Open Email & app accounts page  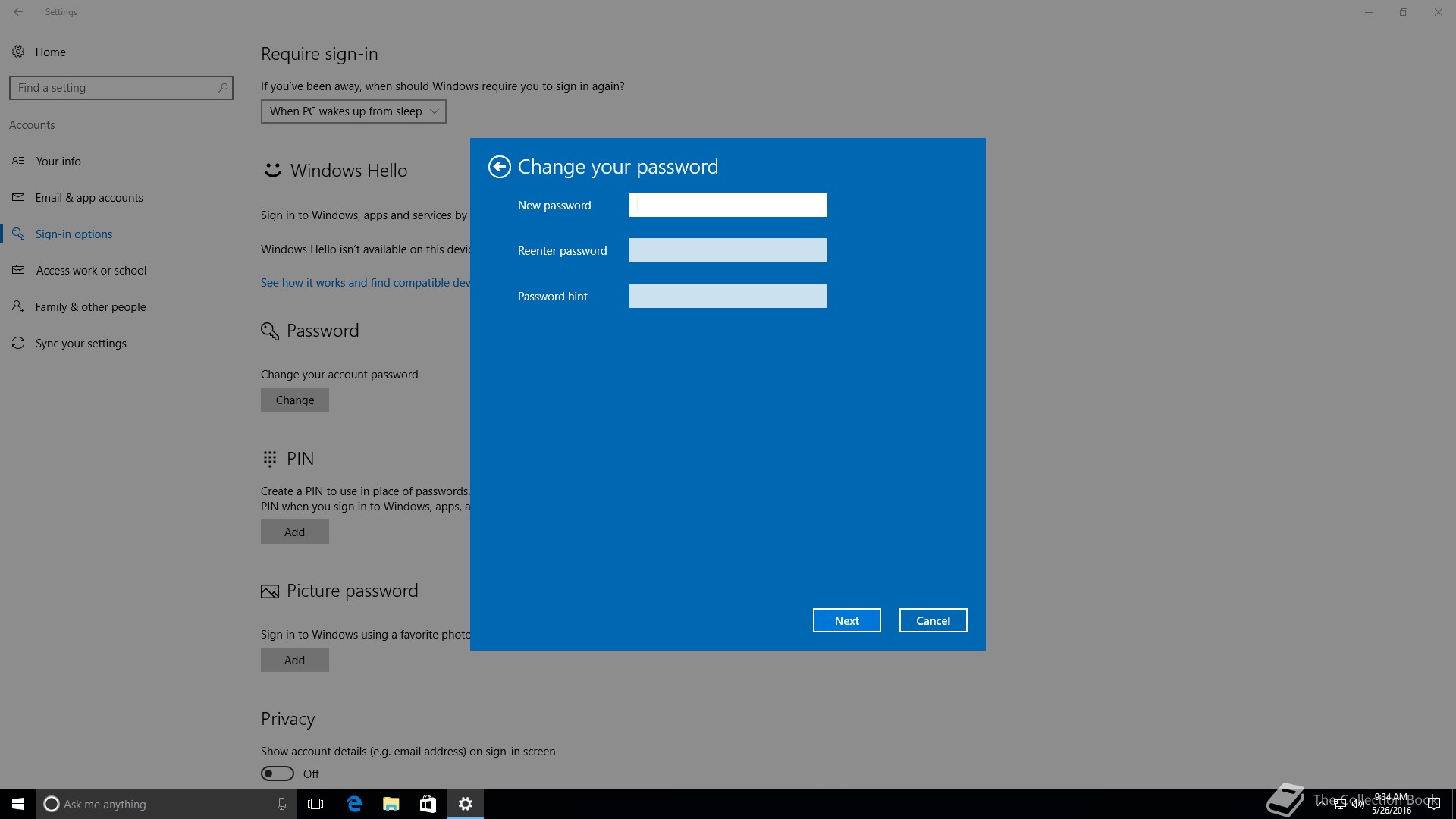click(x=89, y=197)
